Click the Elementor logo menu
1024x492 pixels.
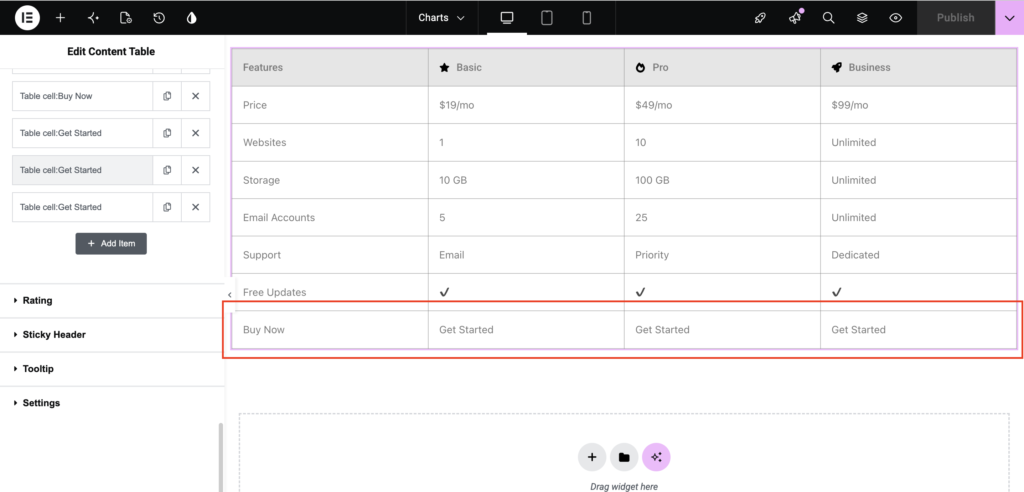click(27, 18)
